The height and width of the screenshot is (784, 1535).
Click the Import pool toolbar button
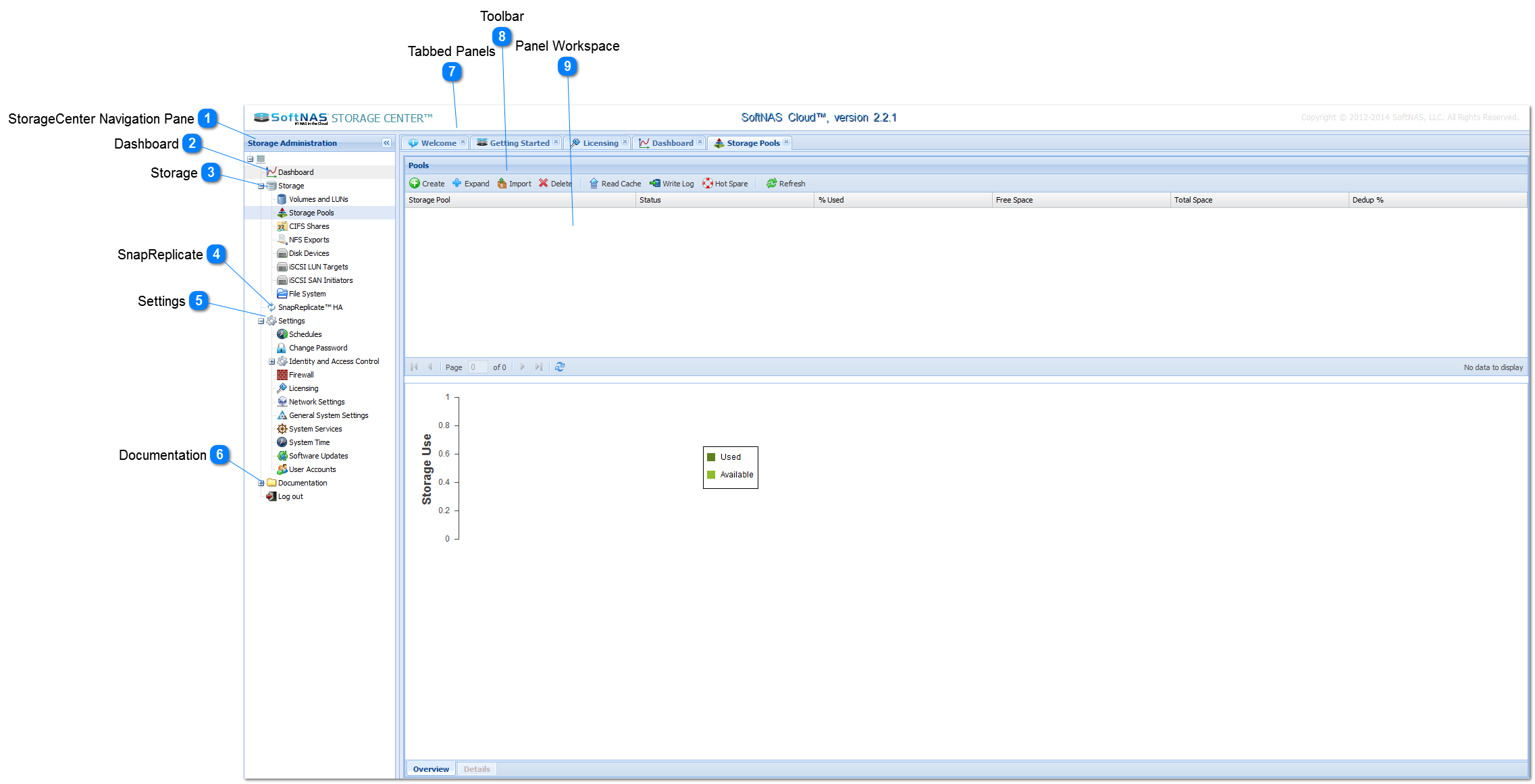[514, 183]
